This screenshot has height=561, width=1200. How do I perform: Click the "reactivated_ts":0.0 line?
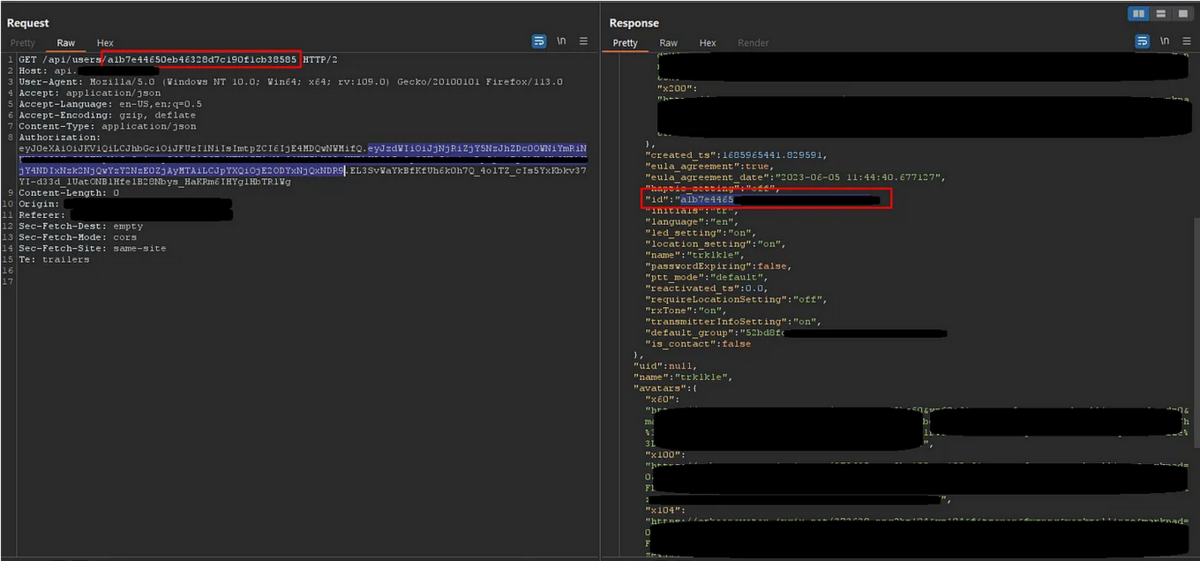click(706, 288)
